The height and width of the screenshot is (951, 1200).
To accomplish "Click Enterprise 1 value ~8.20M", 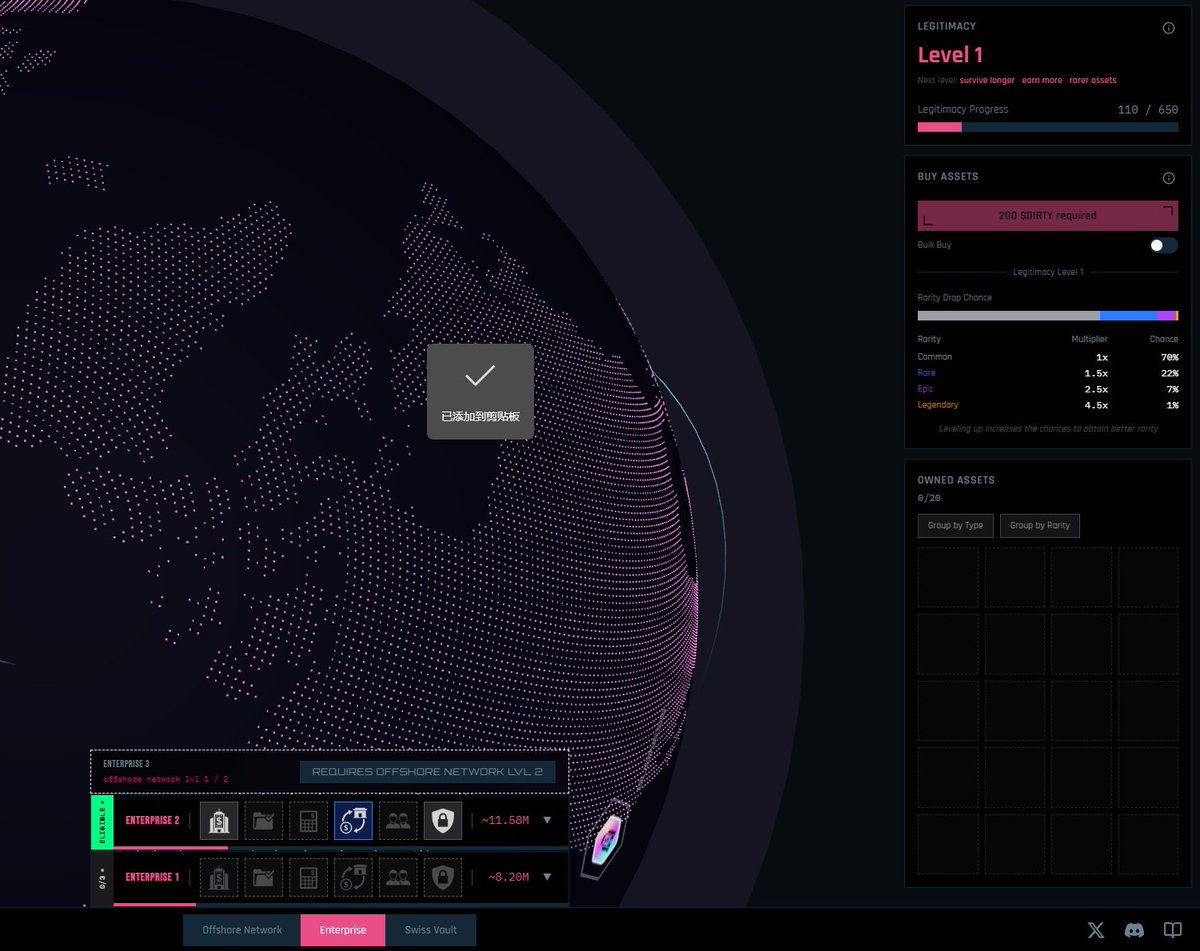I will click(x=508, y=877).
